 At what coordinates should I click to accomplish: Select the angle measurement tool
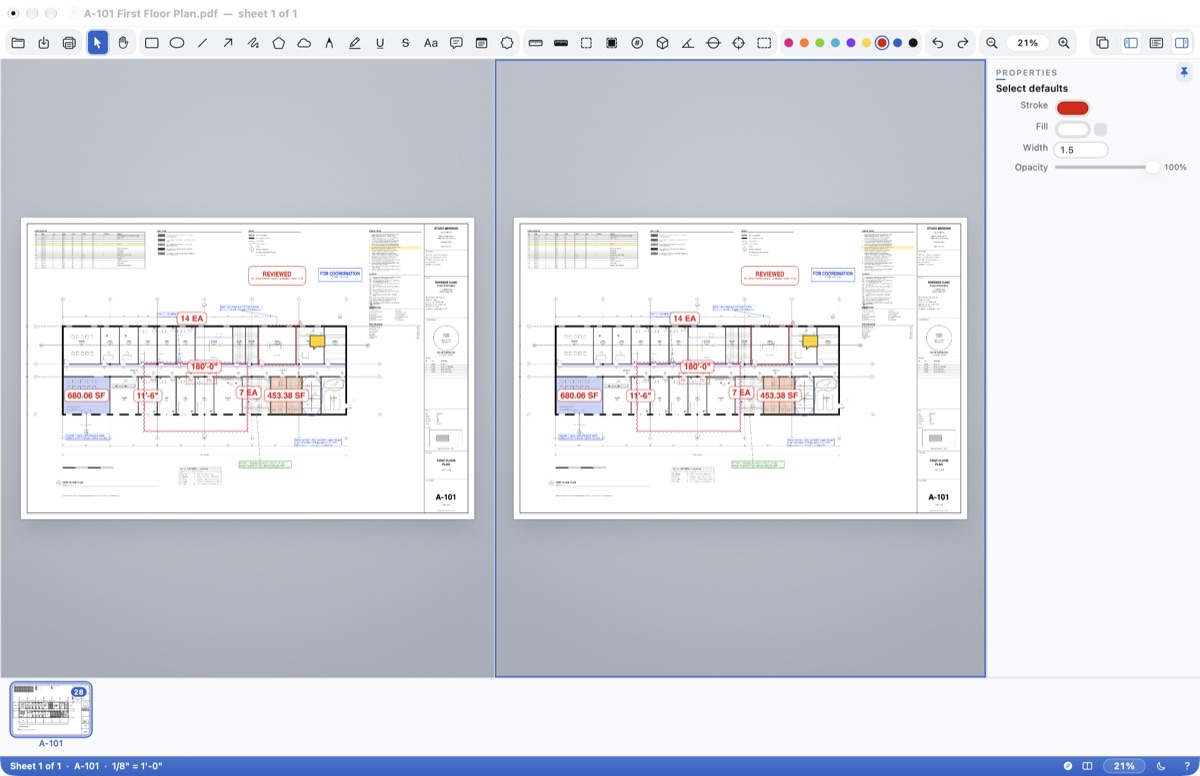[688, 43]
